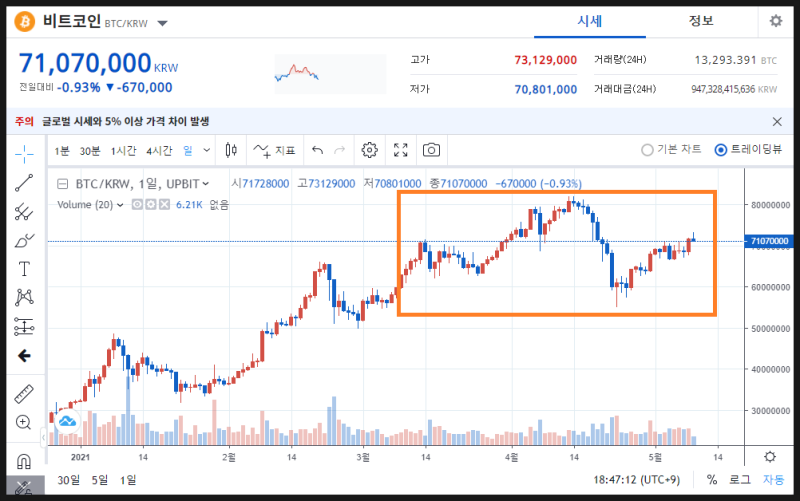This screenshot has height=501, width=800.
Task: Select the long position forecasting tool
Action: [24, 327]
